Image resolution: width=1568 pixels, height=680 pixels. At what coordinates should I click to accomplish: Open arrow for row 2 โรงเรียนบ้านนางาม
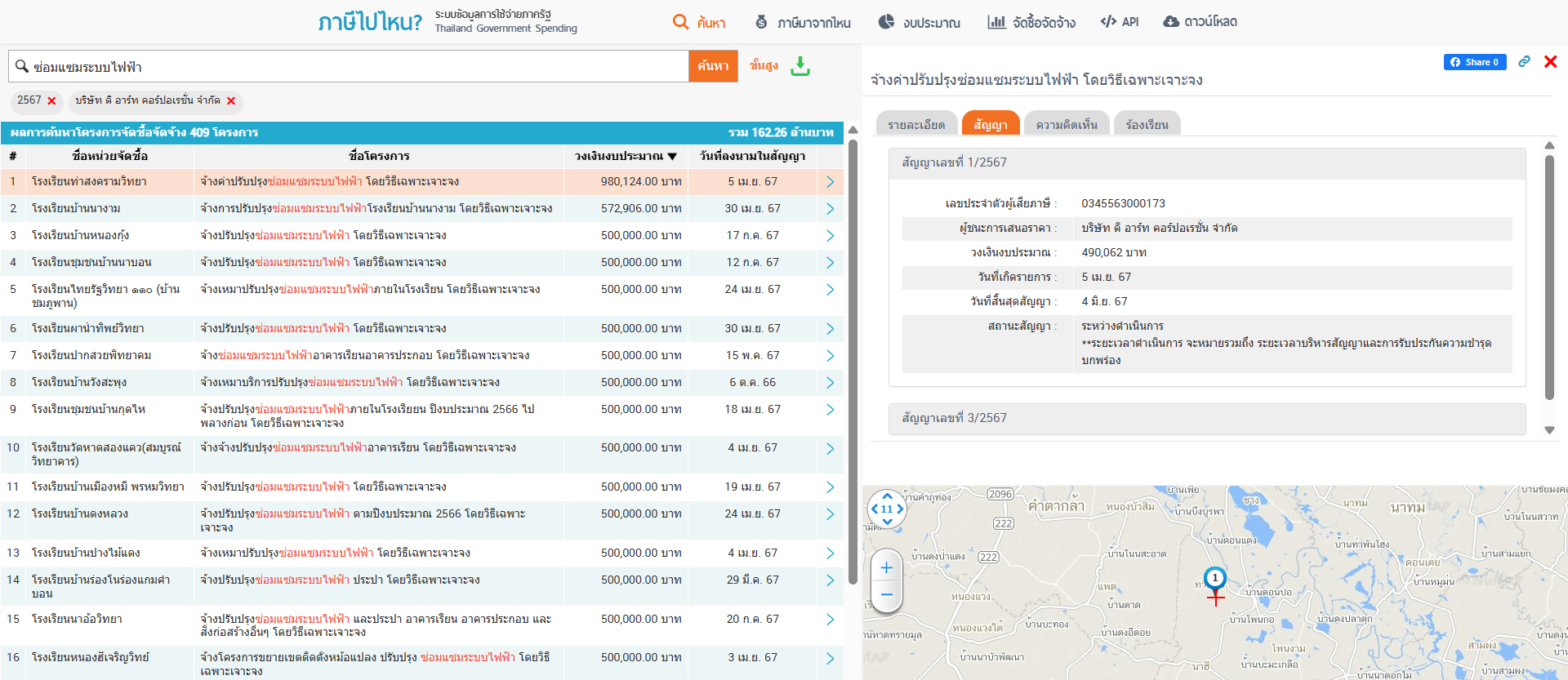click(x=830, y=209)
